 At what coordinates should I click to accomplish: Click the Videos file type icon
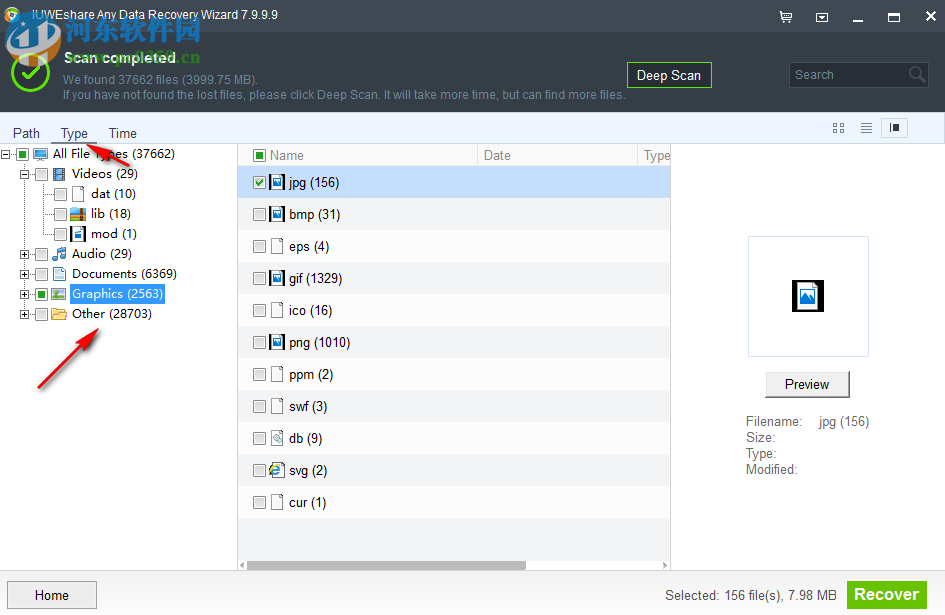pyautogui.click(x=59, y=173)
